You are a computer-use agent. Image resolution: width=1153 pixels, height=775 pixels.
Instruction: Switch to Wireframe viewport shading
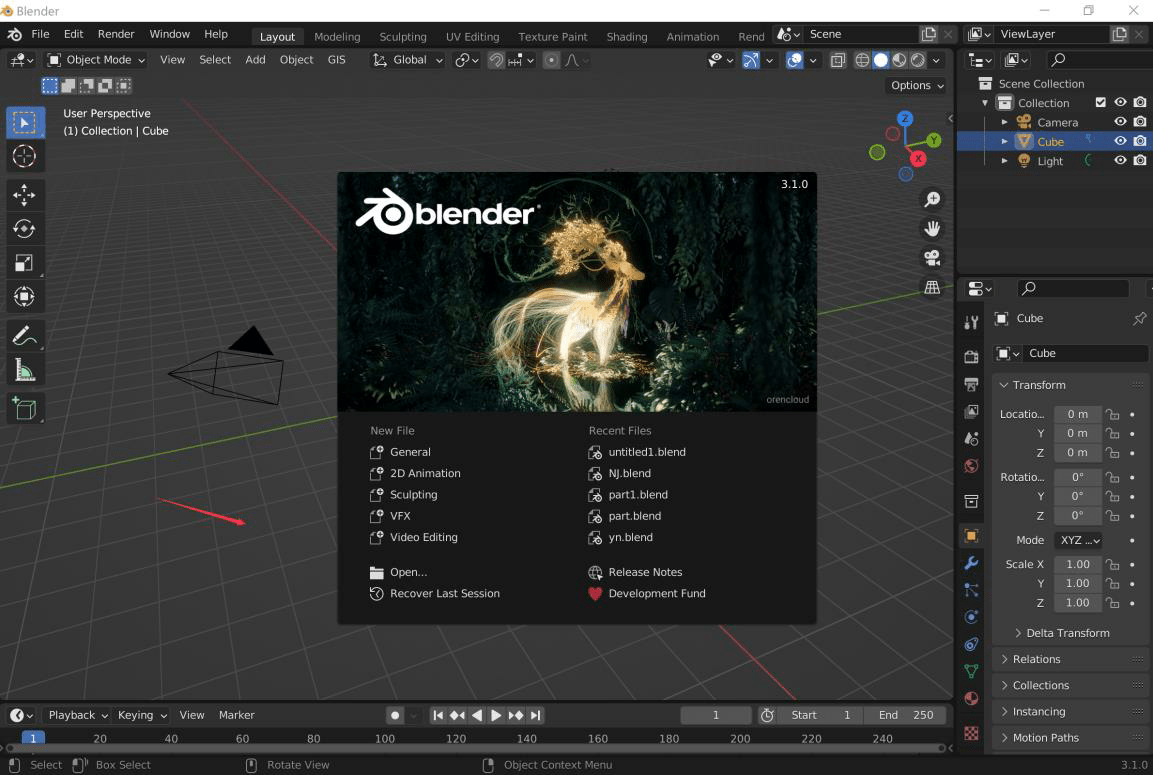click(862, 60)
